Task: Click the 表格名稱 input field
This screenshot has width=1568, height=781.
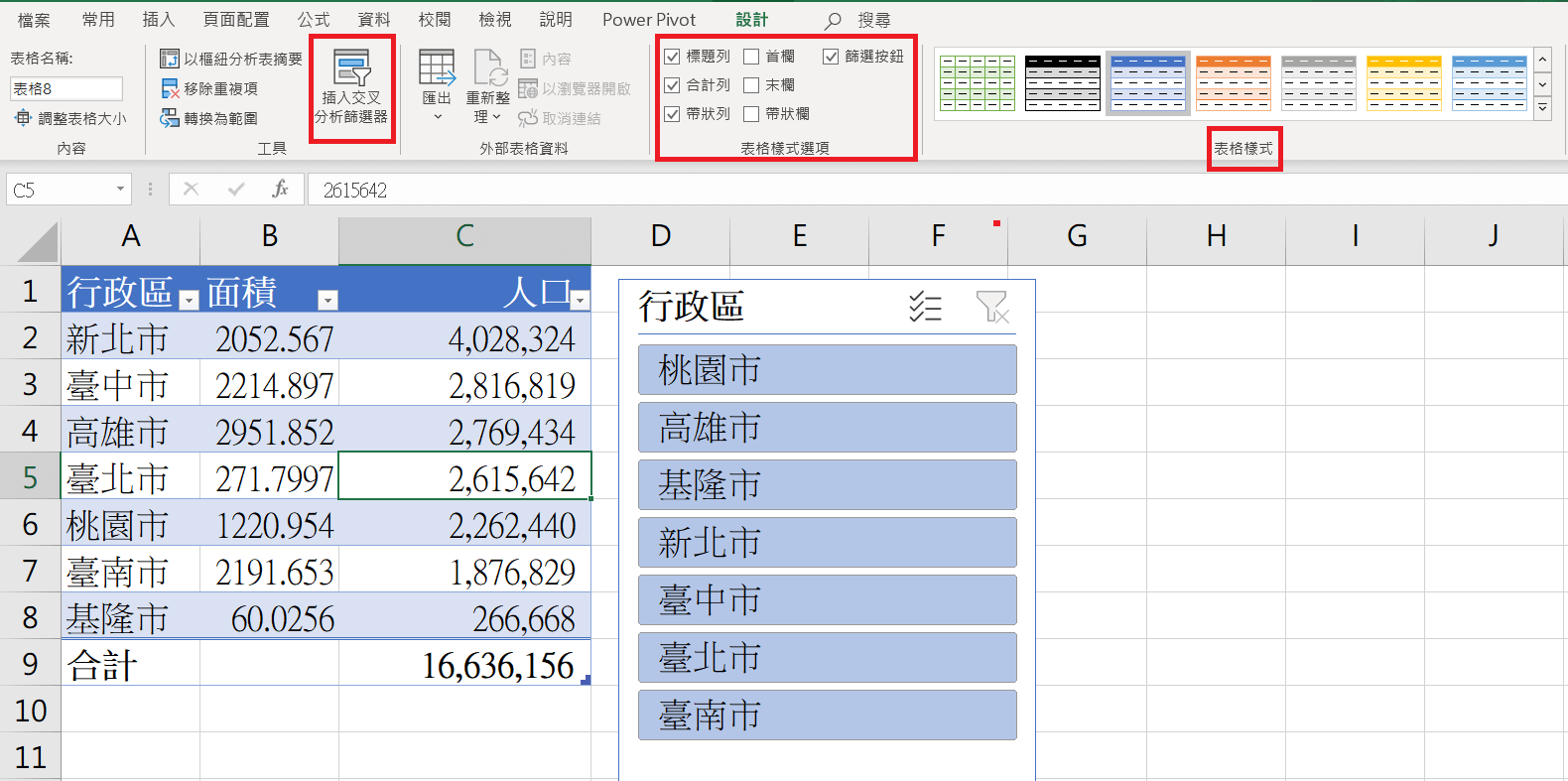Action: pyautogui.click(x=66, y=89)
